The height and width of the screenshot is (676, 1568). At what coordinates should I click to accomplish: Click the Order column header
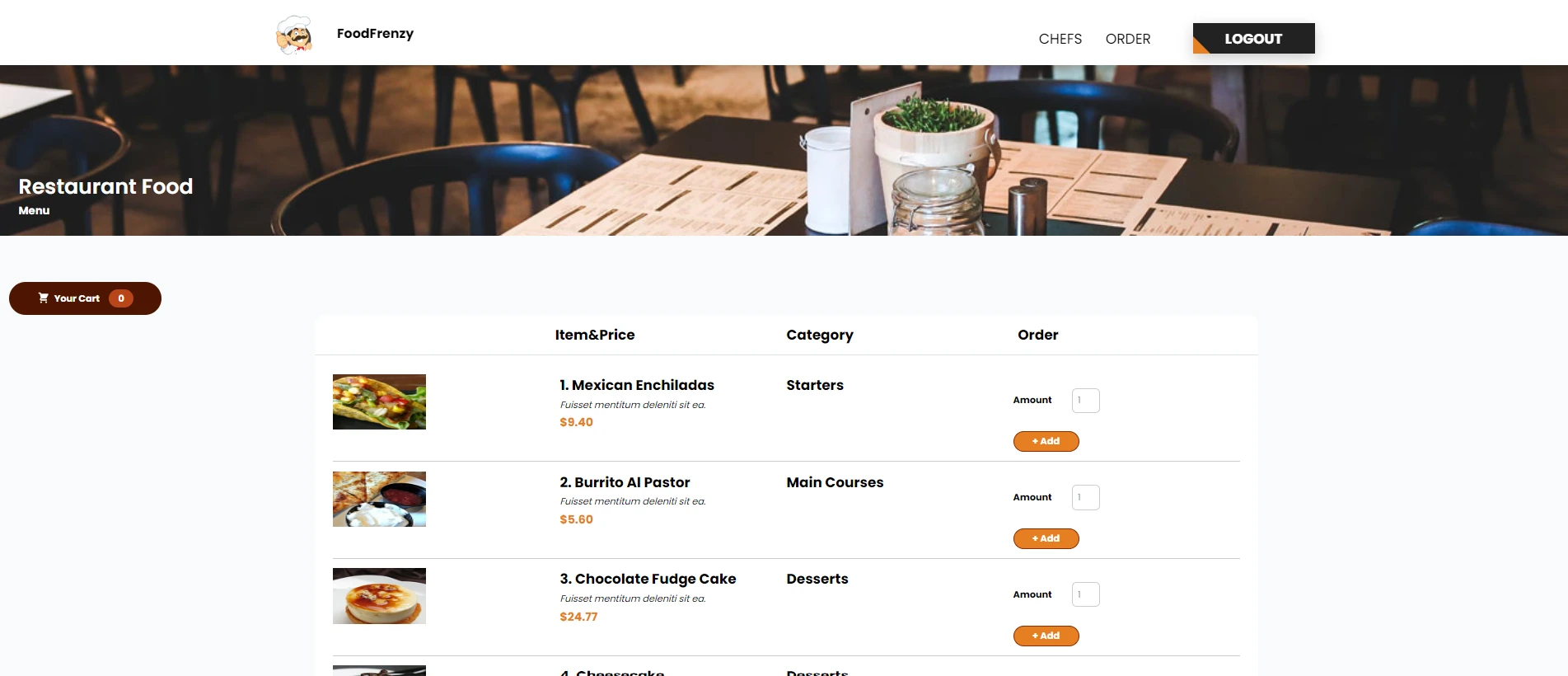pyautogui.click(x=1038, y=335)
